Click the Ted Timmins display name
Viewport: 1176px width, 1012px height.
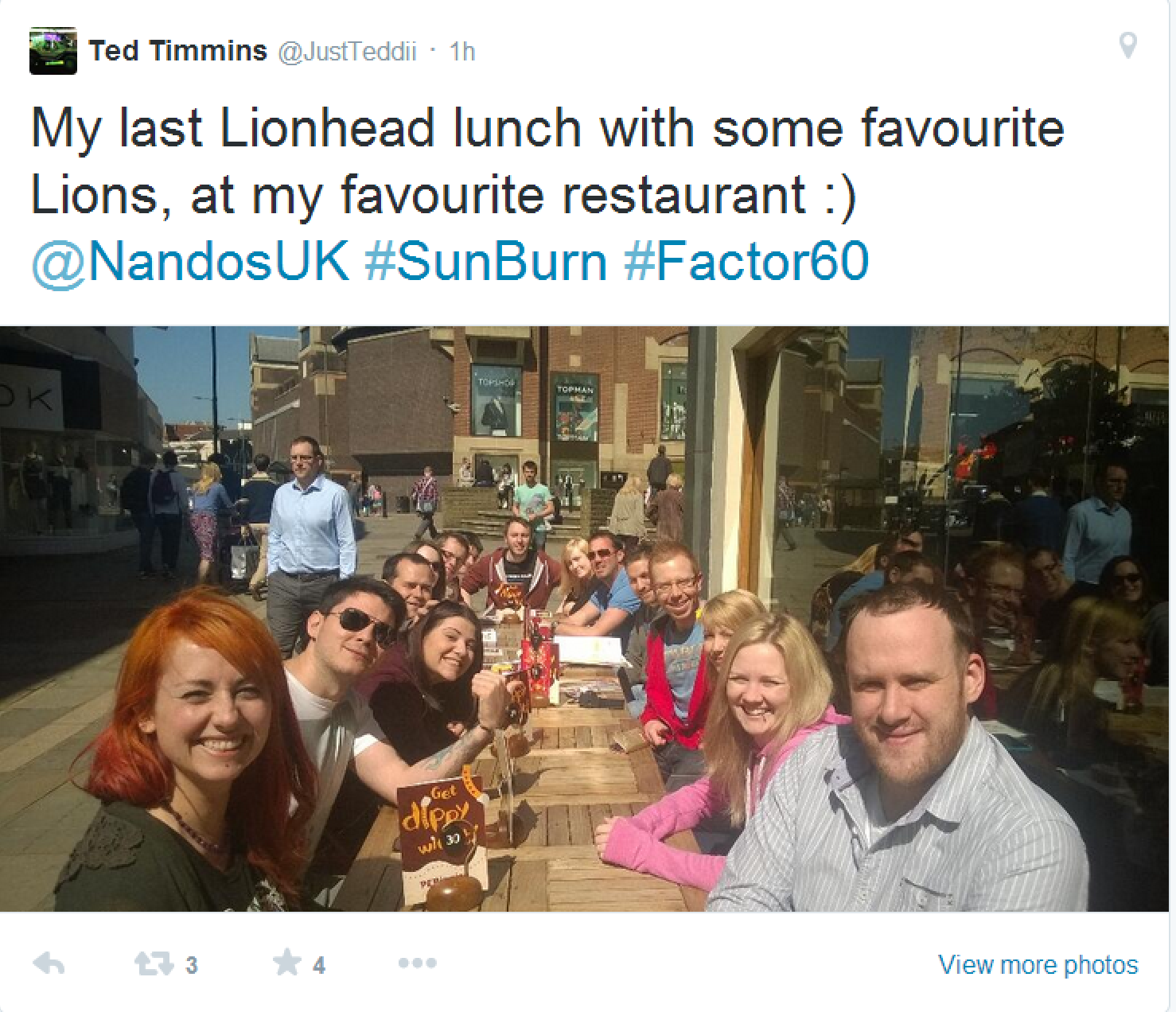coord(177,51)
